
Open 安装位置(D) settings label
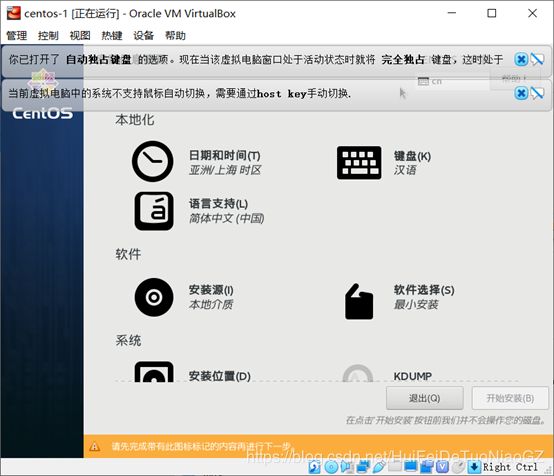pos(219,376)
